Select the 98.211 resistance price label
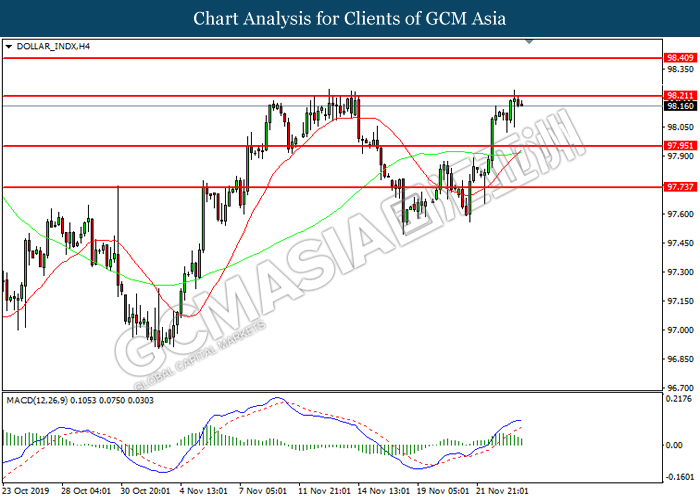700x500 pixels. click(x=680, y=96)
